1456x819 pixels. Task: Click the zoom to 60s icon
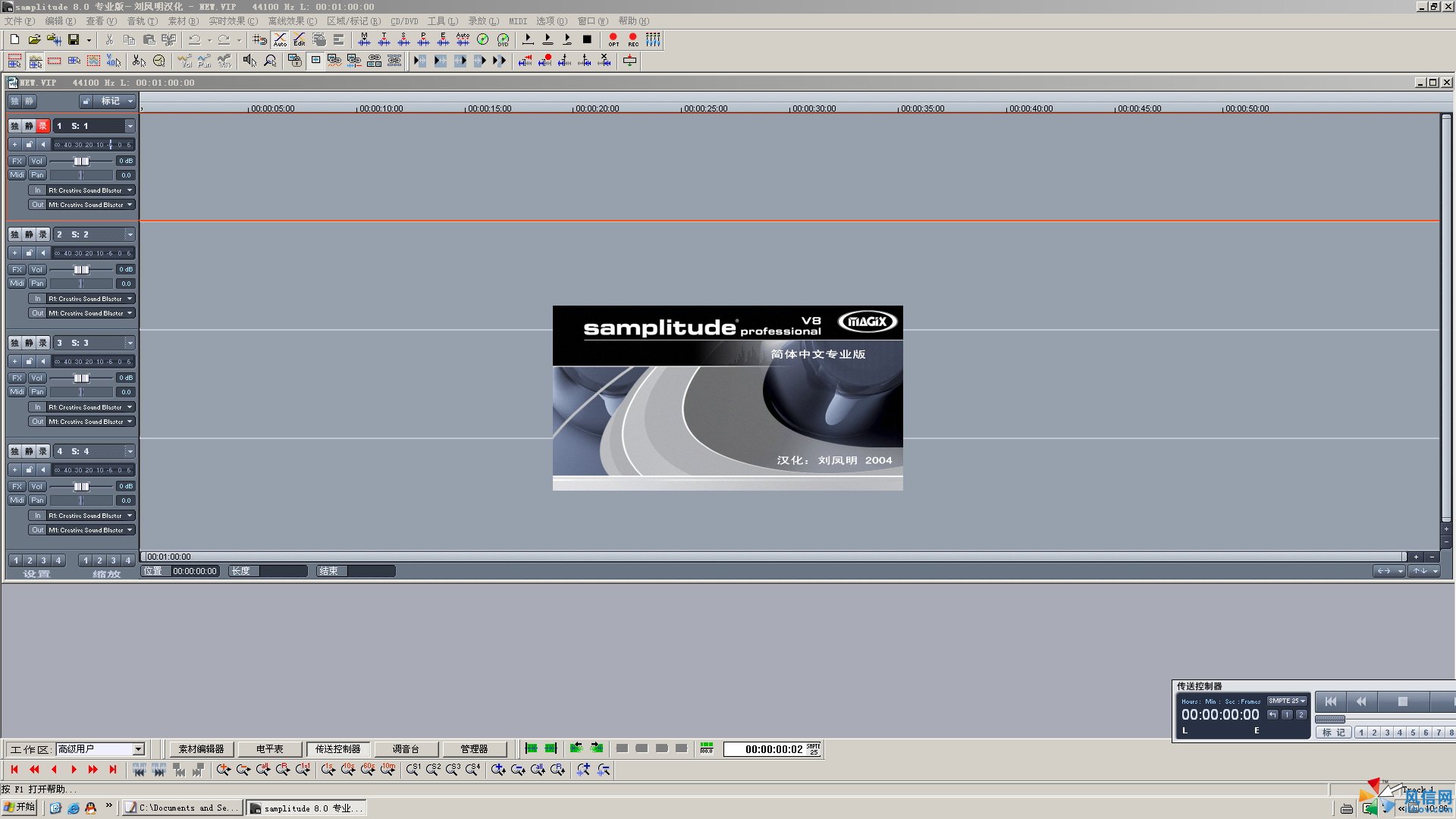pos(368,770)
